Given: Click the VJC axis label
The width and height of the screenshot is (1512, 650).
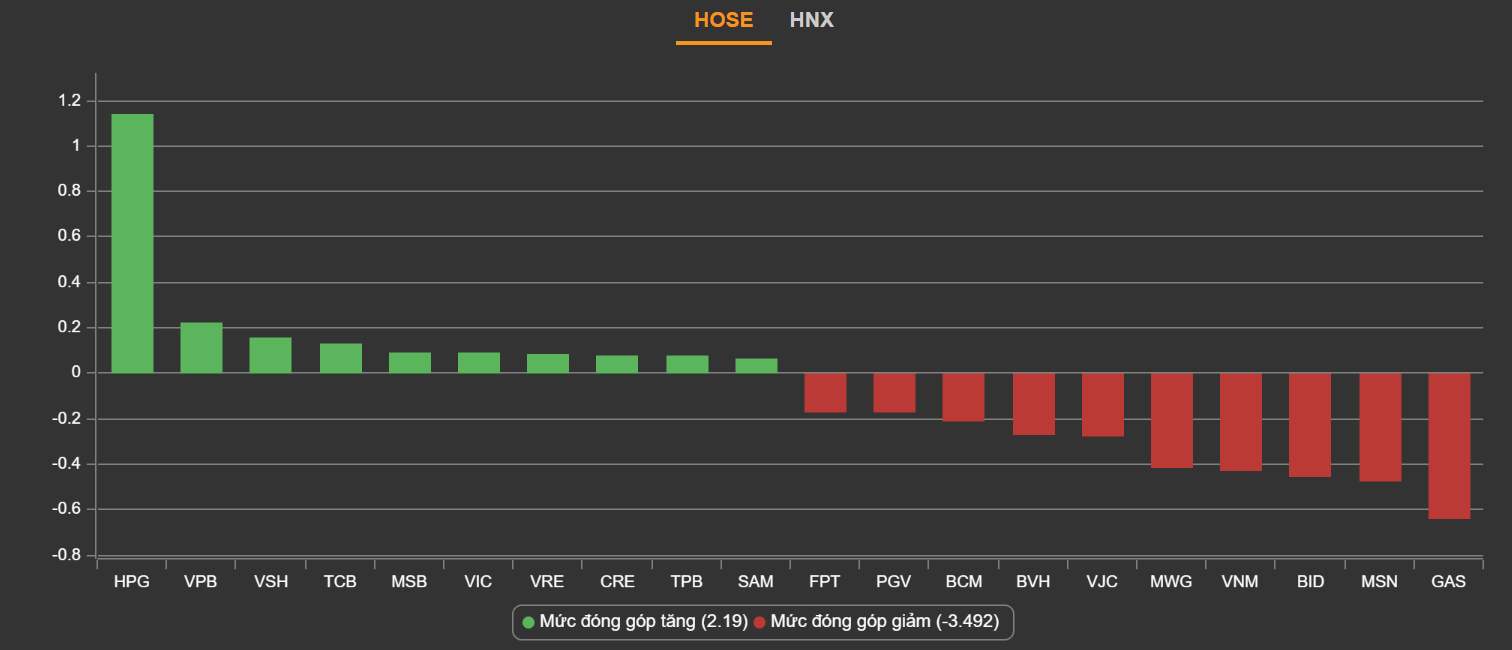Looking at the screenshot, I should [1102, 582].
